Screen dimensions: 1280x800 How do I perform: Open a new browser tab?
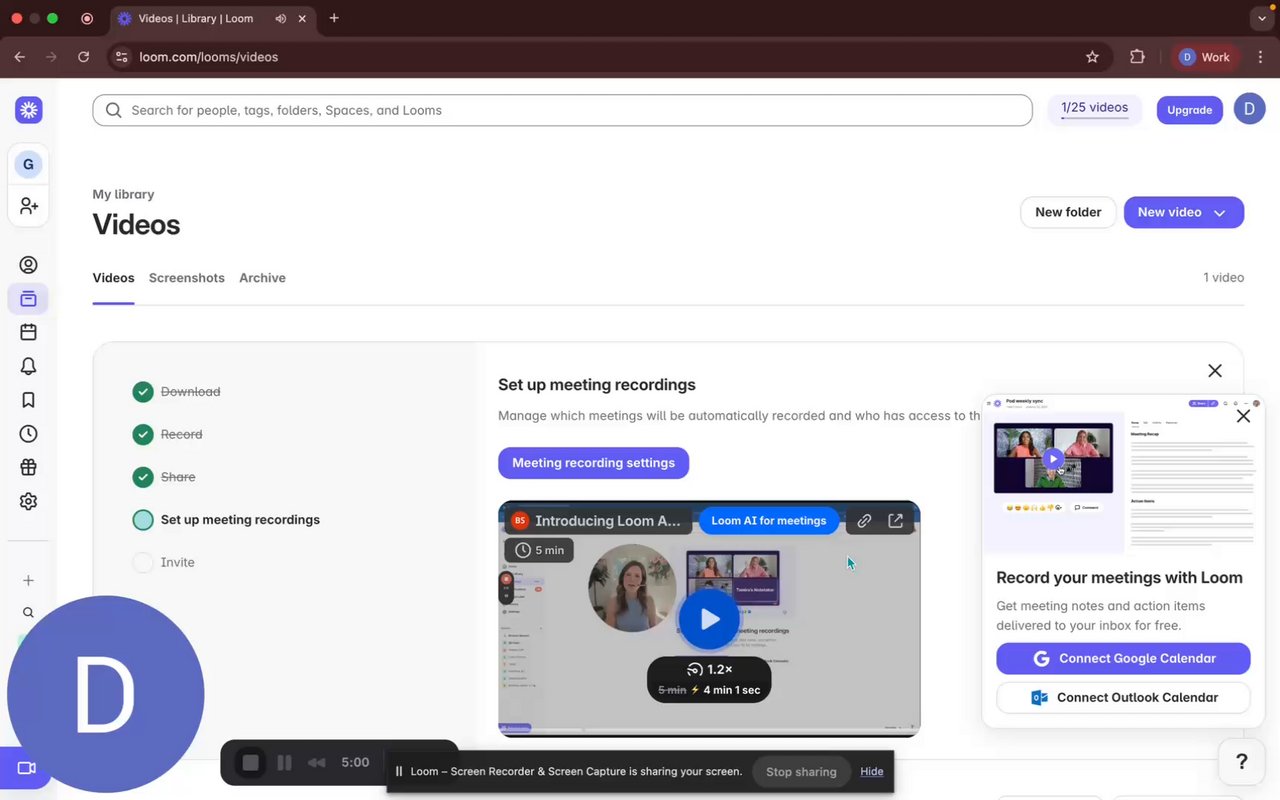[x=334, y=18]
